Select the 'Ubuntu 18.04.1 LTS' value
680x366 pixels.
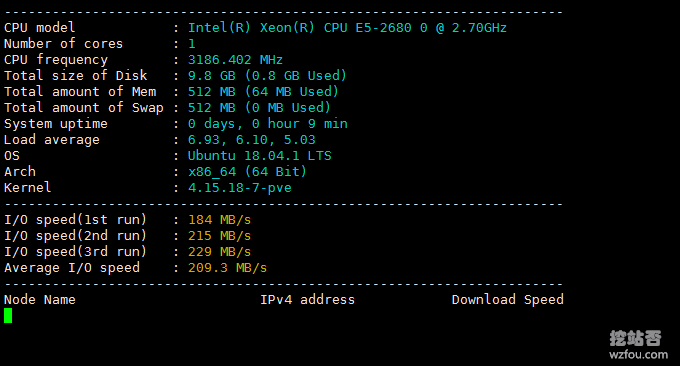[259, 156]
